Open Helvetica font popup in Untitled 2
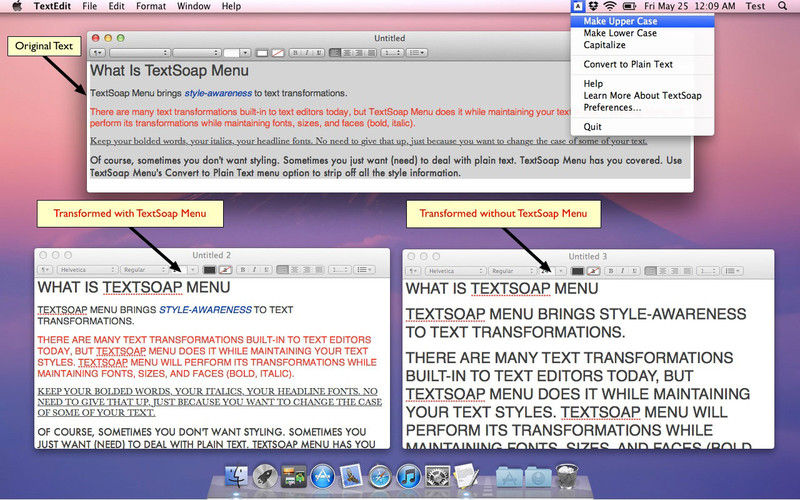The height and width of the screenshot is (500, 800). [87, 269]
